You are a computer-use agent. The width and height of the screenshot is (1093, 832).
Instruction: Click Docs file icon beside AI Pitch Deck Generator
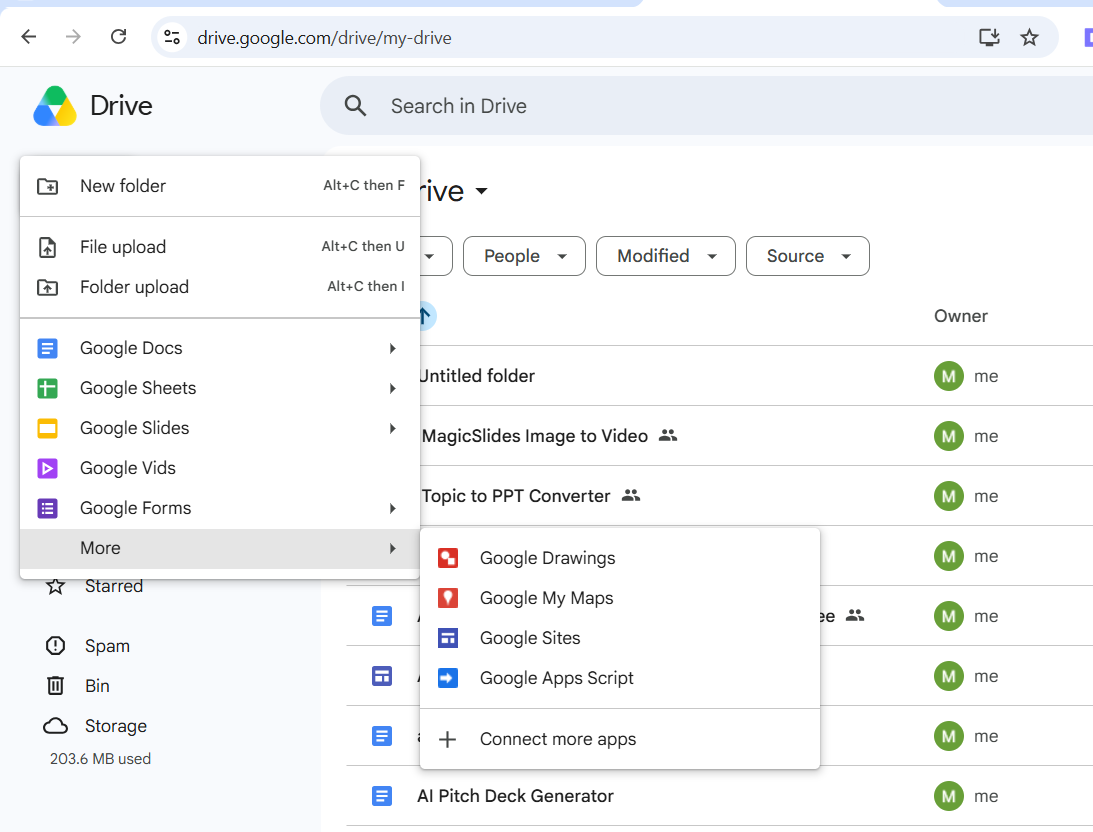382,796
